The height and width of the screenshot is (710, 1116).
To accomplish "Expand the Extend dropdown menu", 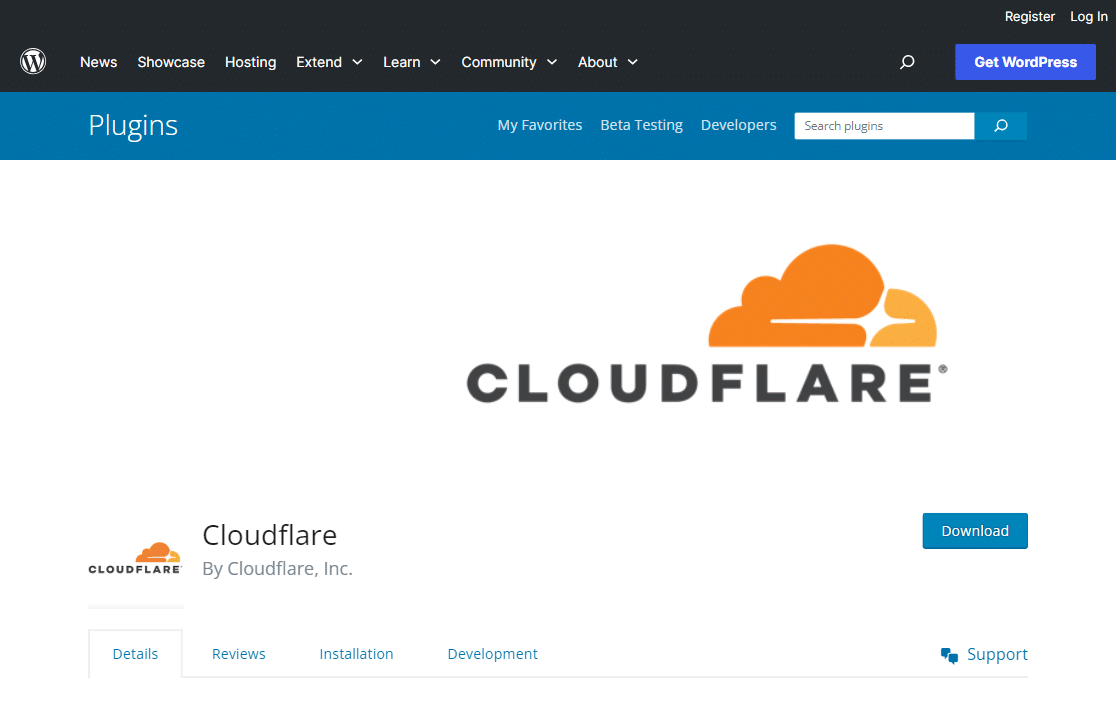I will point(330,63).
